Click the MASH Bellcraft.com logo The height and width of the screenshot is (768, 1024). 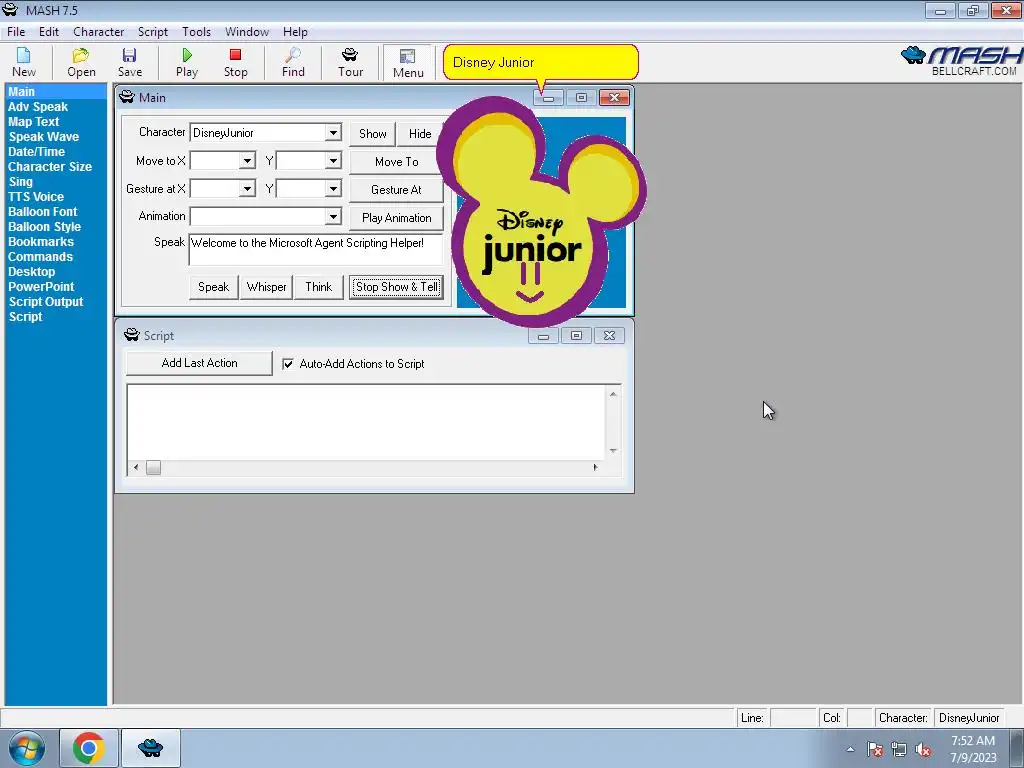tap(961, 61)
